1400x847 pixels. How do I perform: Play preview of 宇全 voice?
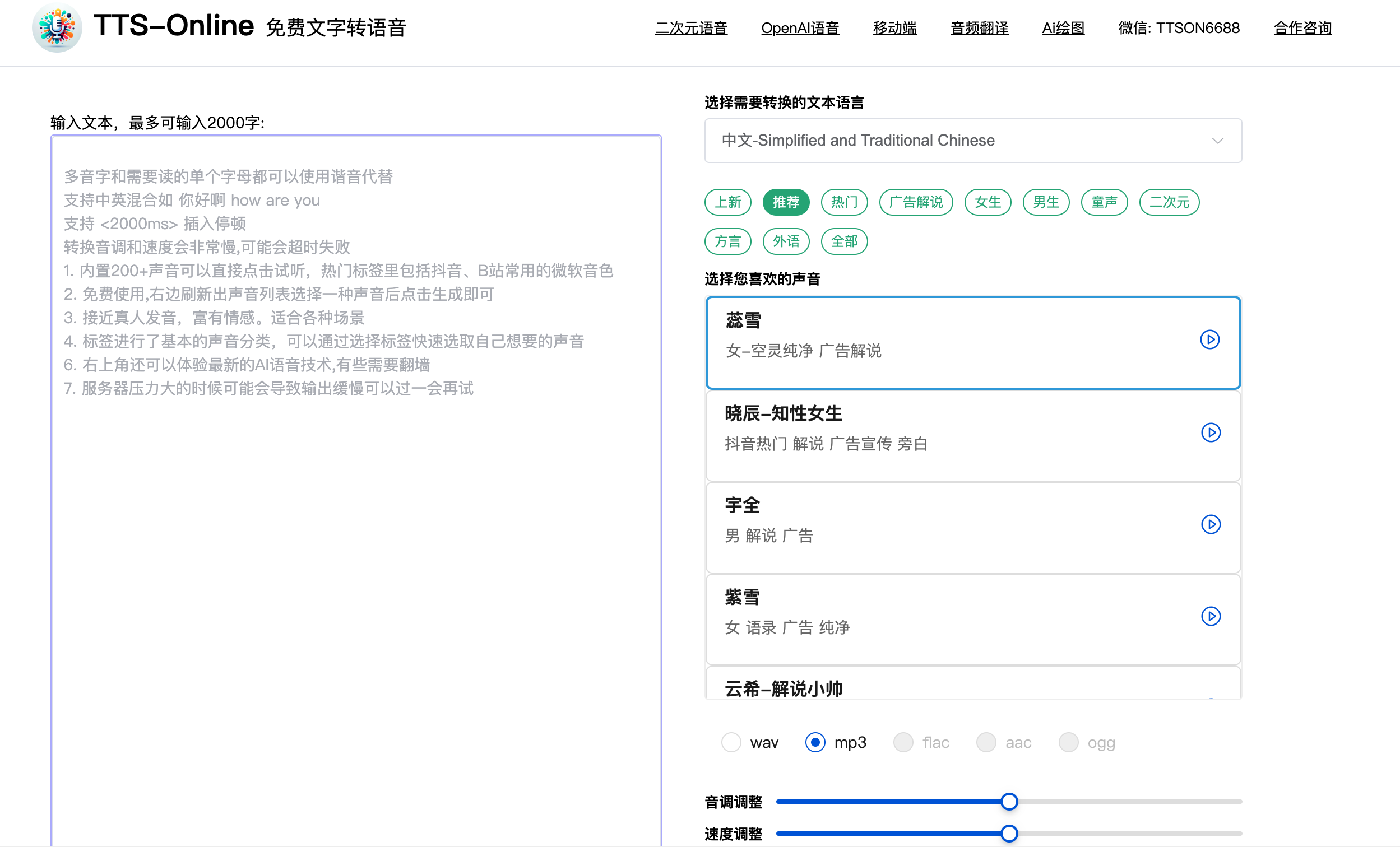point(1211,524)
